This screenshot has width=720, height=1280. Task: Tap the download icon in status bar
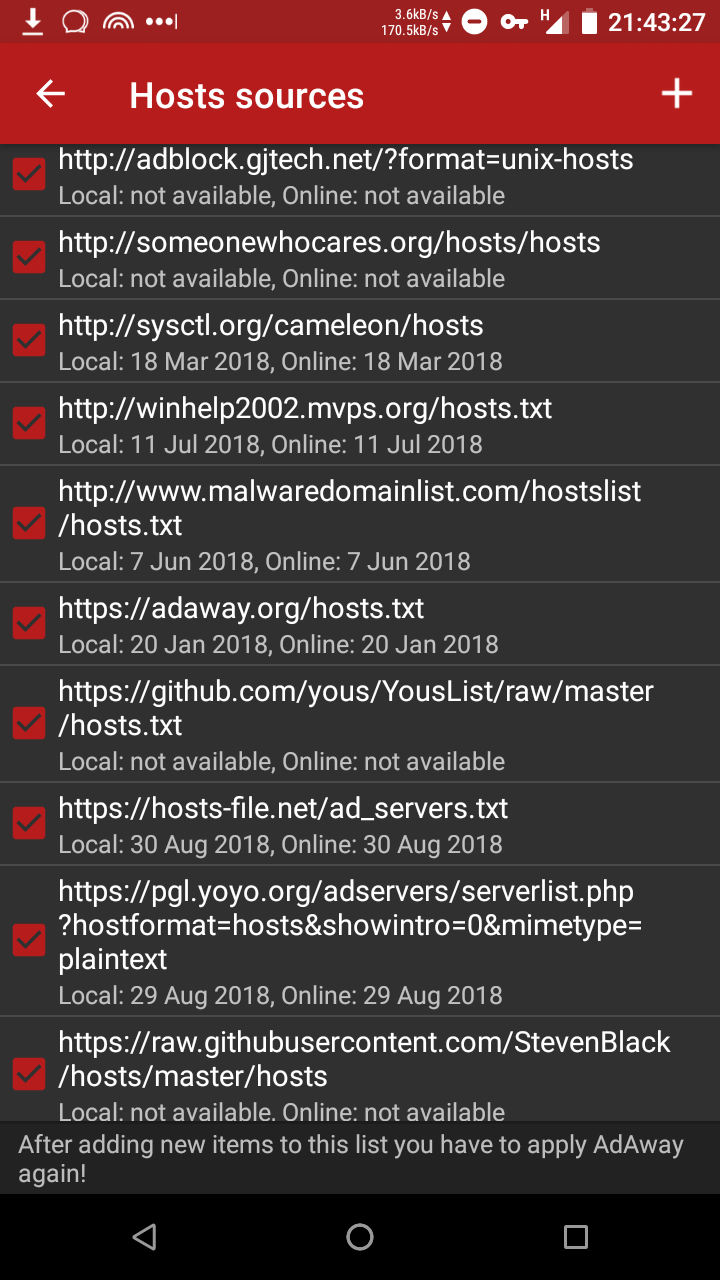pyautogui.click(x=33, y=21)
